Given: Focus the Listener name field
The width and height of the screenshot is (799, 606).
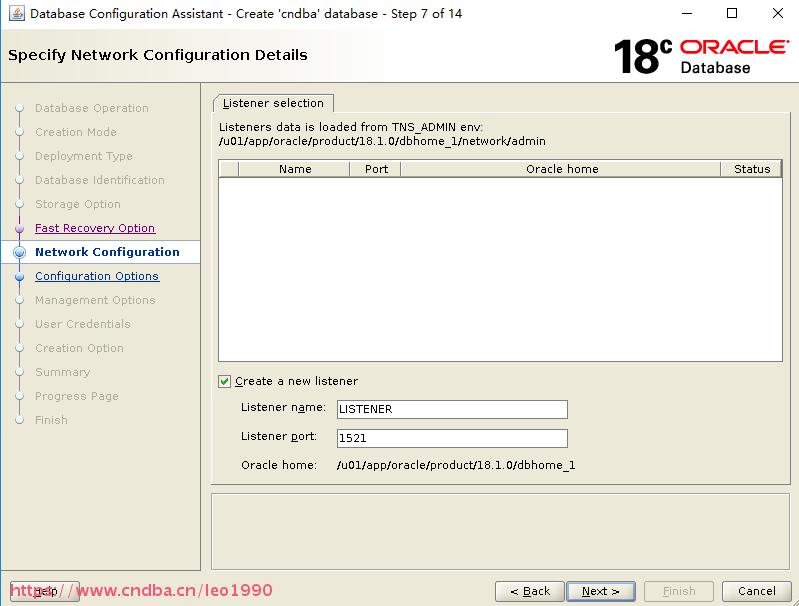Looking at the screenshot, I should click(452, 409).
